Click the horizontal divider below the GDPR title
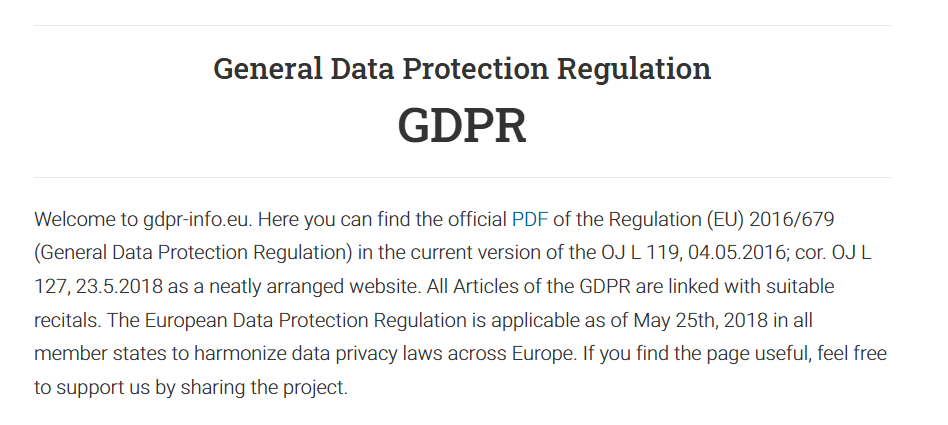This screenshot has height=425, width=948. (x=462, y=178)
